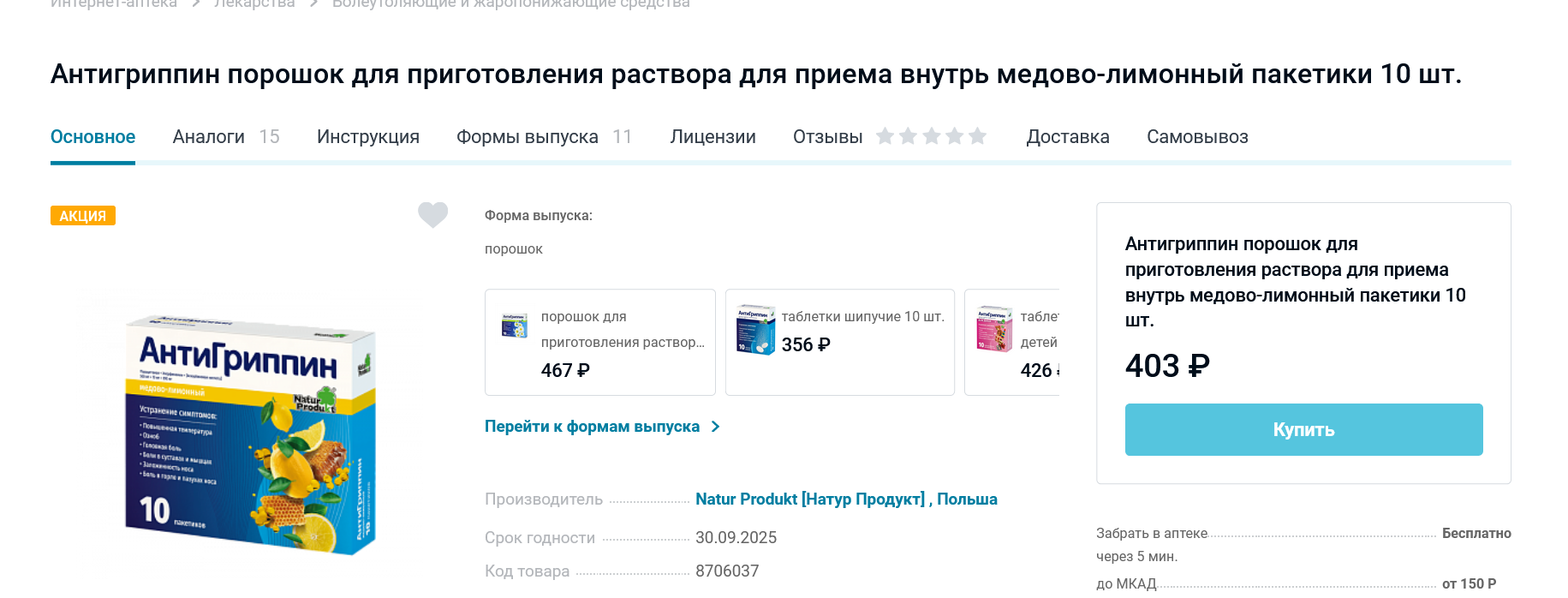
Task: Click the first review rating star
Action: click(885, 136)
